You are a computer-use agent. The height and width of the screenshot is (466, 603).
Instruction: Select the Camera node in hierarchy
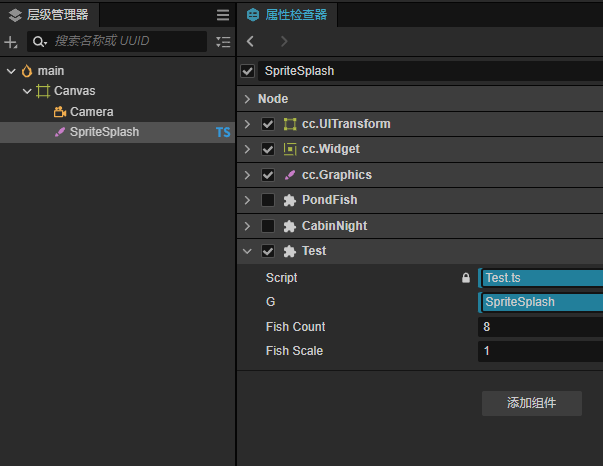pos(117,112)
